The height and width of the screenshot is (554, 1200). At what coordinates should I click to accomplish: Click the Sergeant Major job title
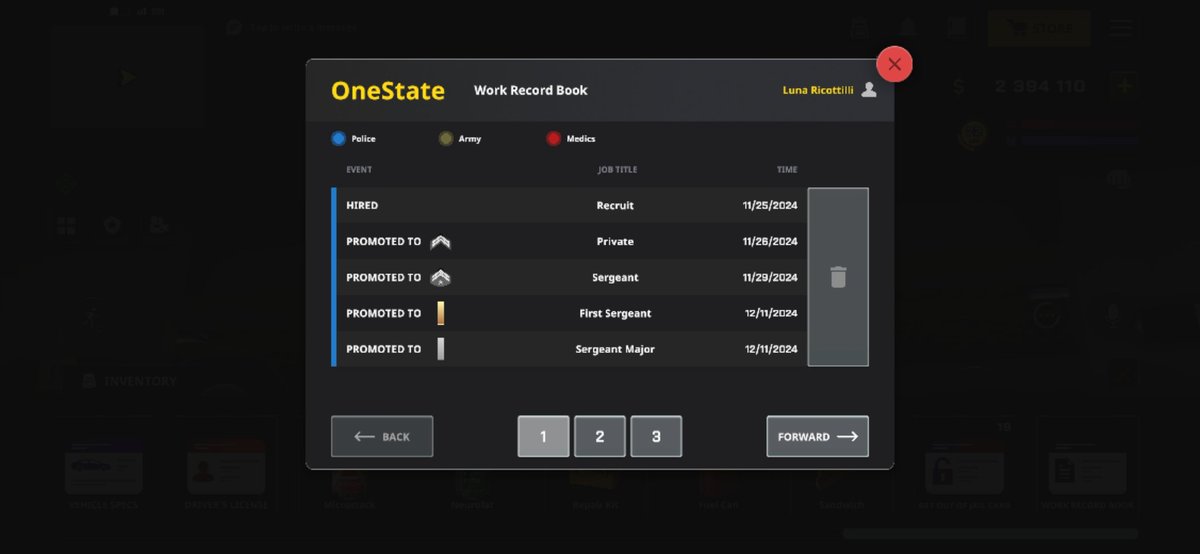pyautogui.click(x=615, y=349)
